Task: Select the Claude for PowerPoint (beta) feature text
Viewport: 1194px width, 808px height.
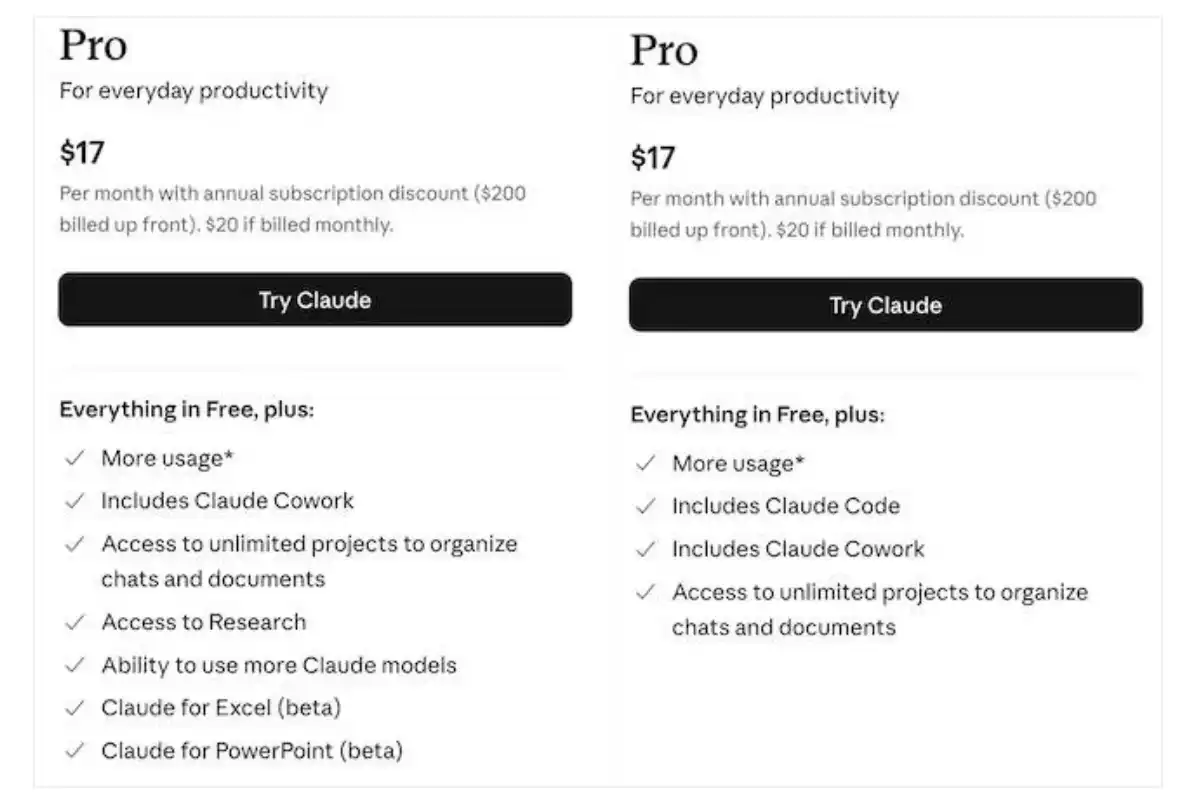Action: tap(251, 750)
